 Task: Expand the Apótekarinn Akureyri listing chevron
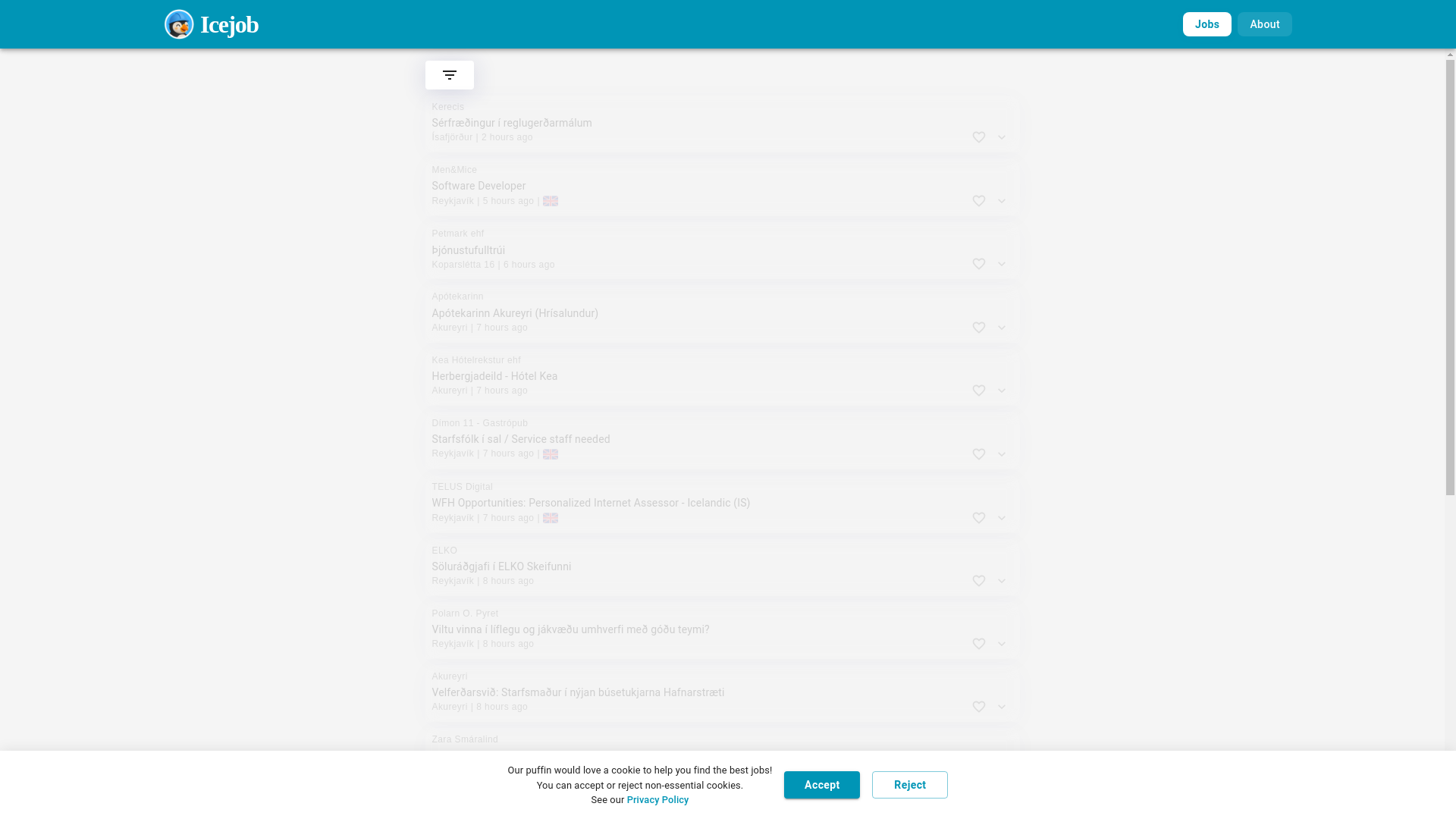pyautogui.click(x=1002, y=328)
